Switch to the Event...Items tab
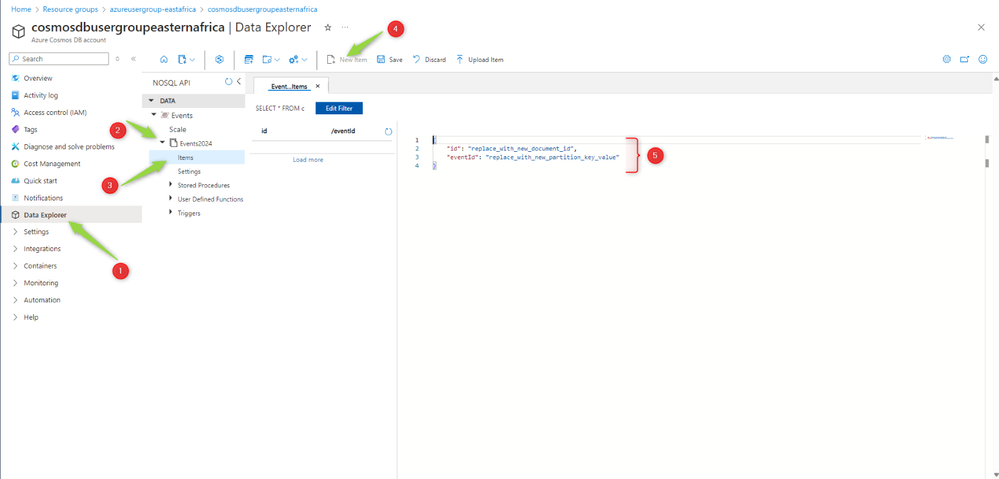999x479 pixels. 290,86
